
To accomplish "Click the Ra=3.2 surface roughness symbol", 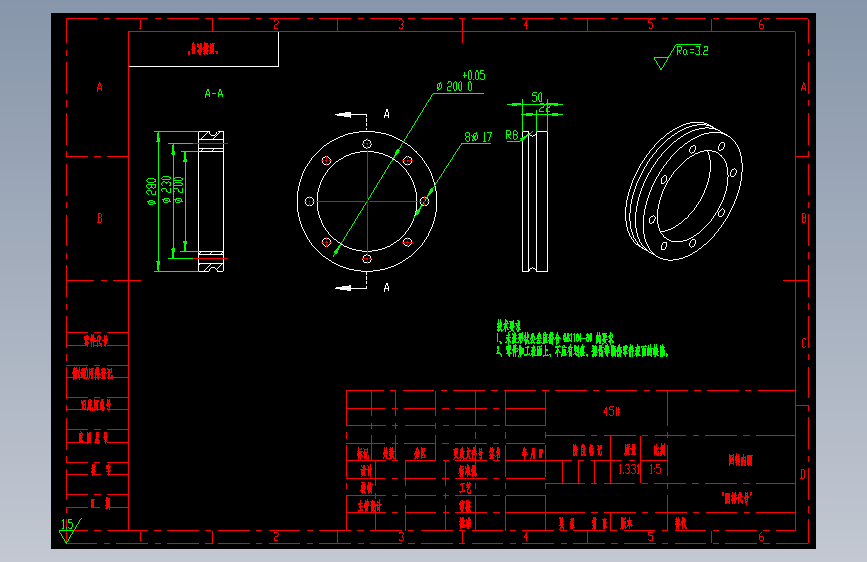I will [681, 56].
